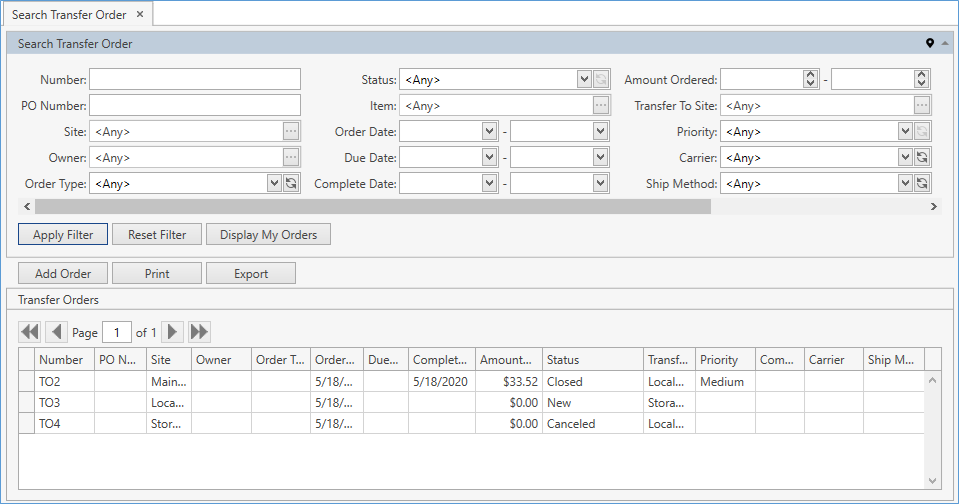
Task: Click the horizontal scrollbar in filter panel
Action: [372, 206]
